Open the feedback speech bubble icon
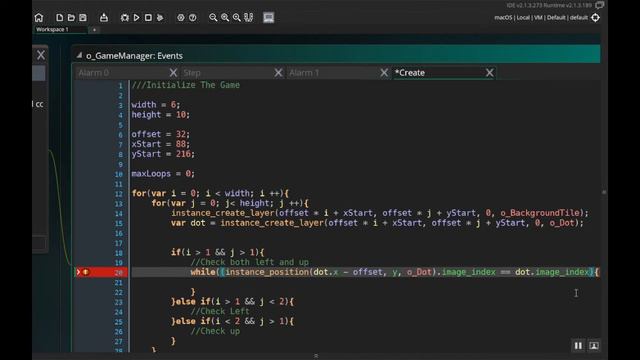The image size is (640, 360). click(600, 5)
